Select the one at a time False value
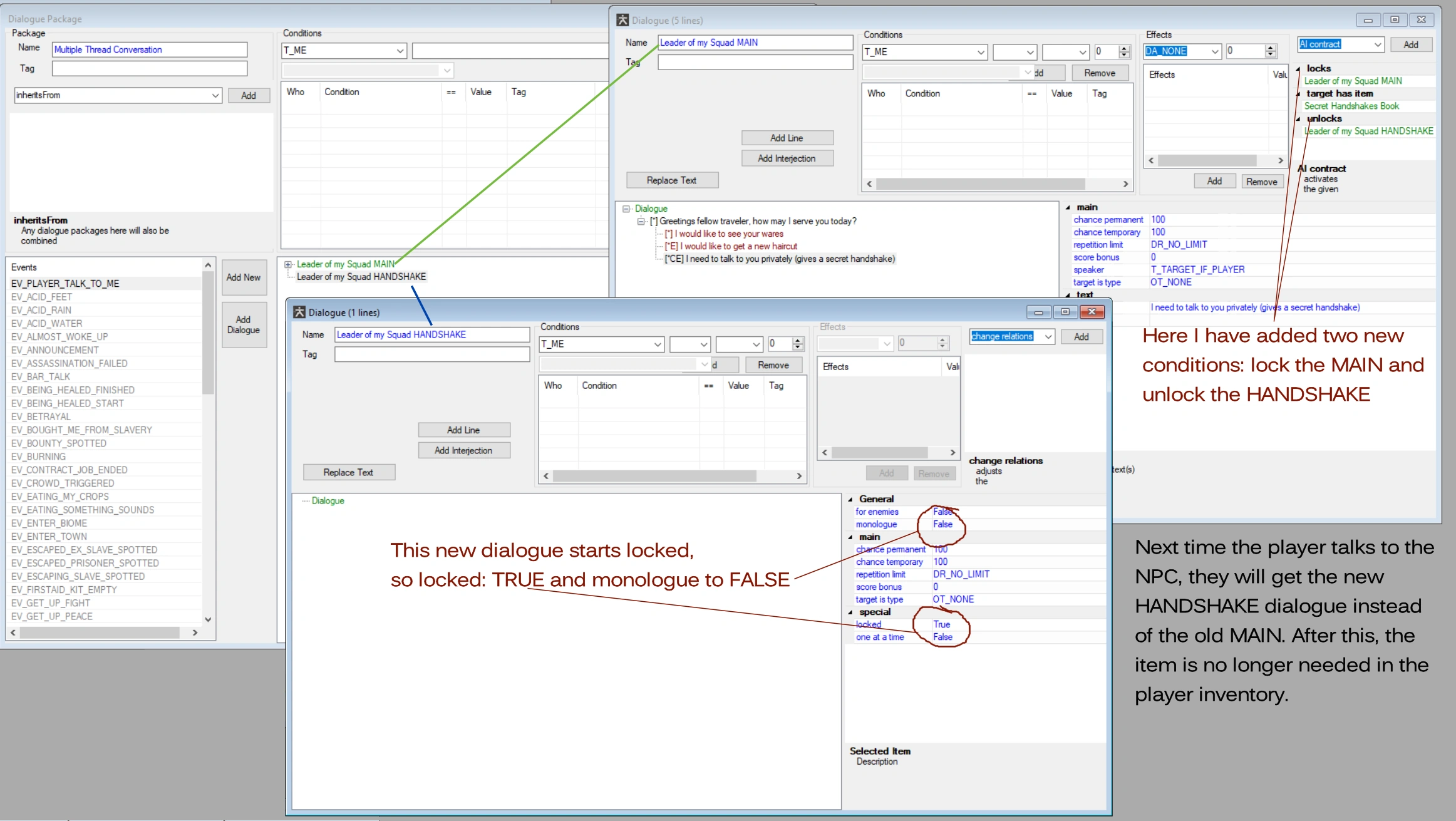Viewport: 1456px width, 821px height. (x=942, y=637)
